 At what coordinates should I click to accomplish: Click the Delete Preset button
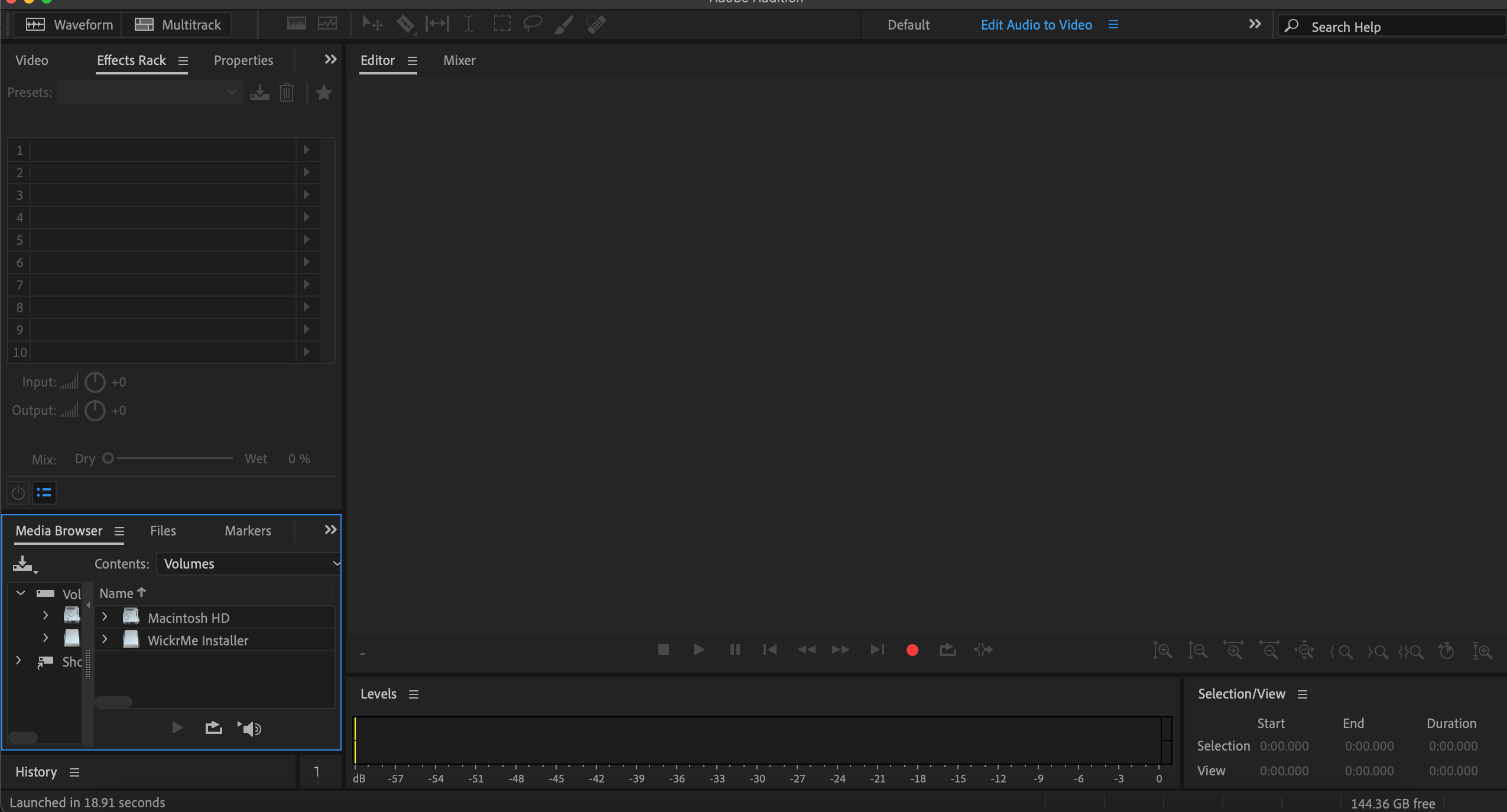pyautogui.click(x=287, y=93)
